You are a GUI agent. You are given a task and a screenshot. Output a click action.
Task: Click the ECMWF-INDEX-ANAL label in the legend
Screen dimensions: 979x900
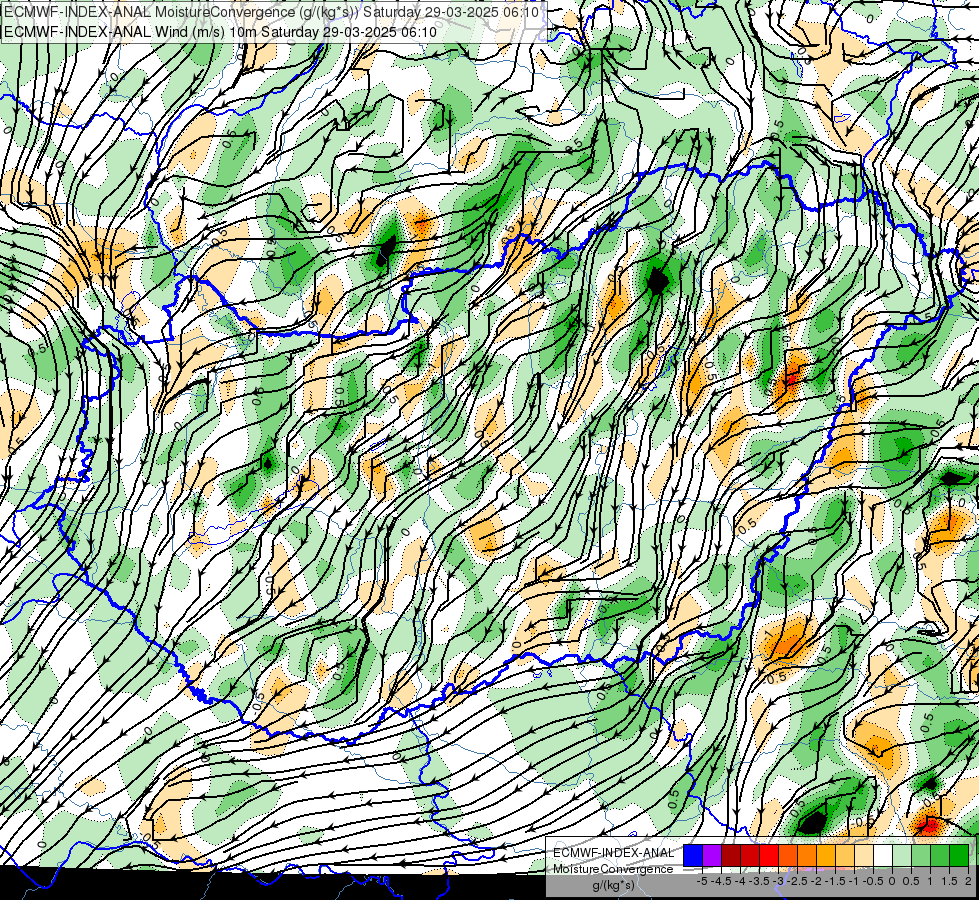tap(613, 853)
